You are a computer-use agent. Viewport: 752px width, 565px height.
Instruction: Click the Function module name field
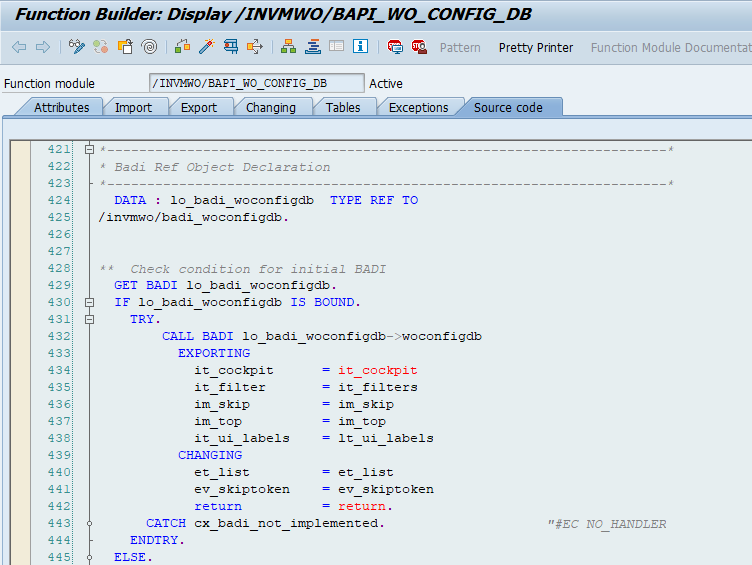click(x=256, y=83)
